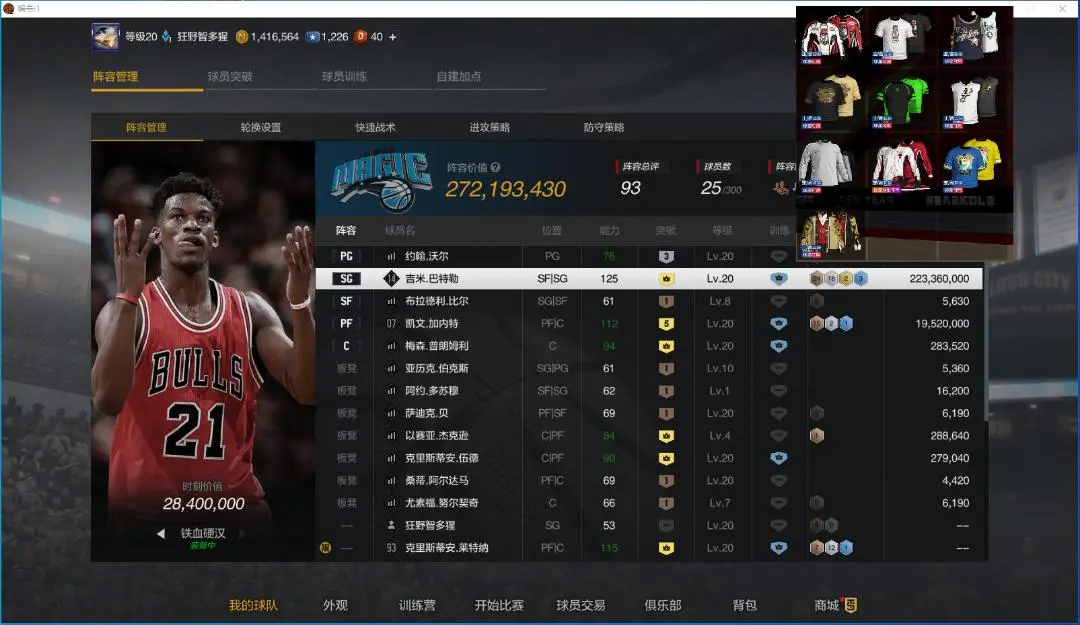Viewport: 1080px width, 625px height.
Task: Click previous arrow beside 铁血硬汉
Action: tap(161, 534)
